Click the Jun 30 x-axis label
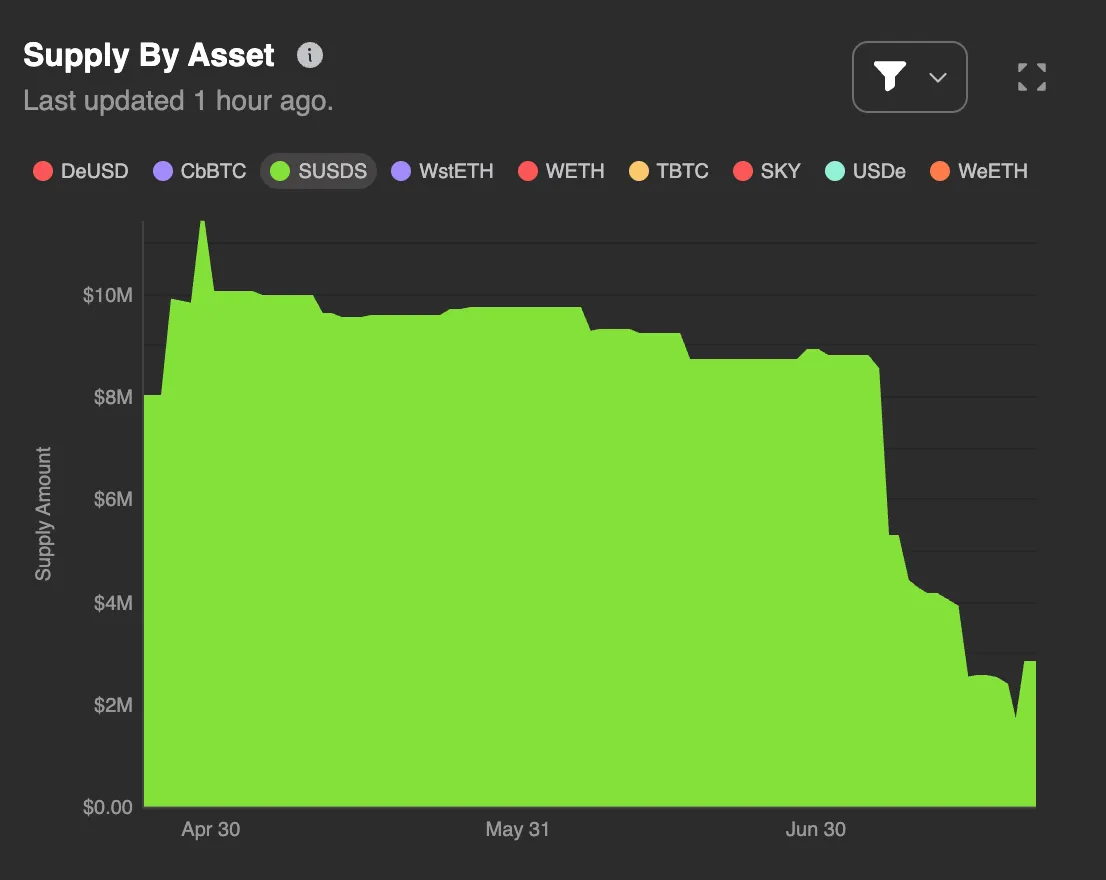The image size is (1106, 880). (816, 829)
